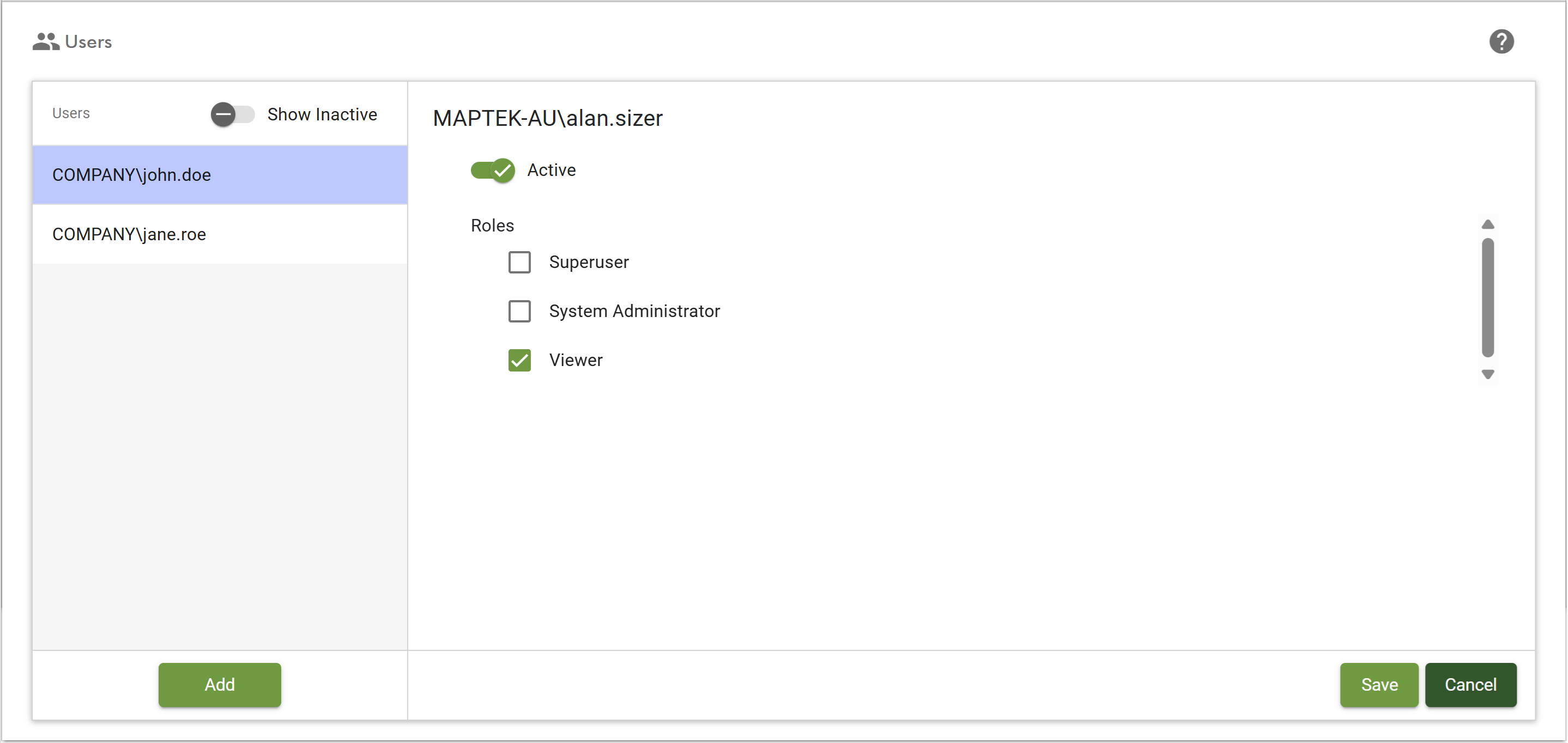Click the Users list column header
This screenshot has width=1568, height=743.
click(x=71, y=113)
